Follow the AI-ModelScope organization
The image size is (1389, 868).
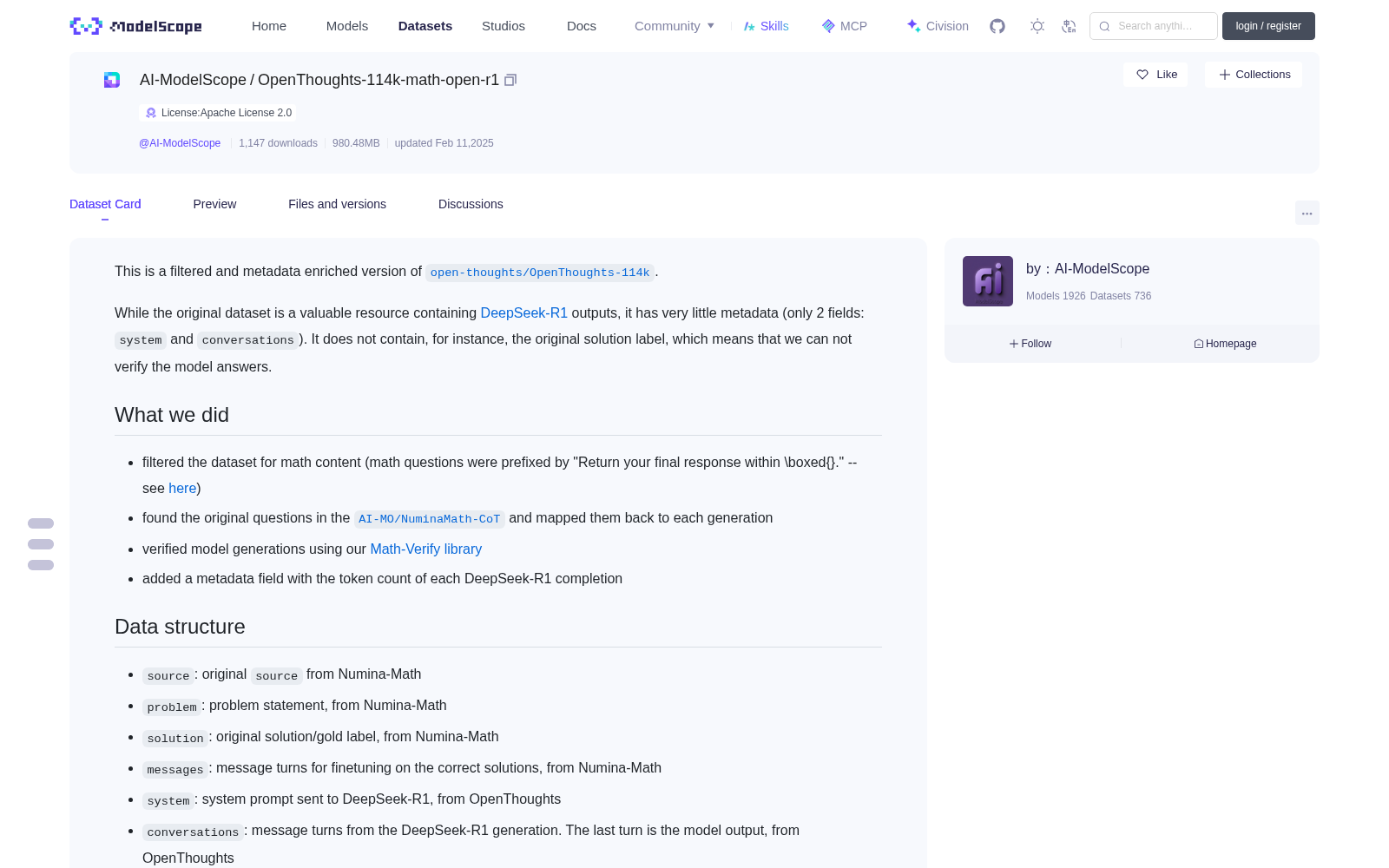click(x=1030, y=344)
